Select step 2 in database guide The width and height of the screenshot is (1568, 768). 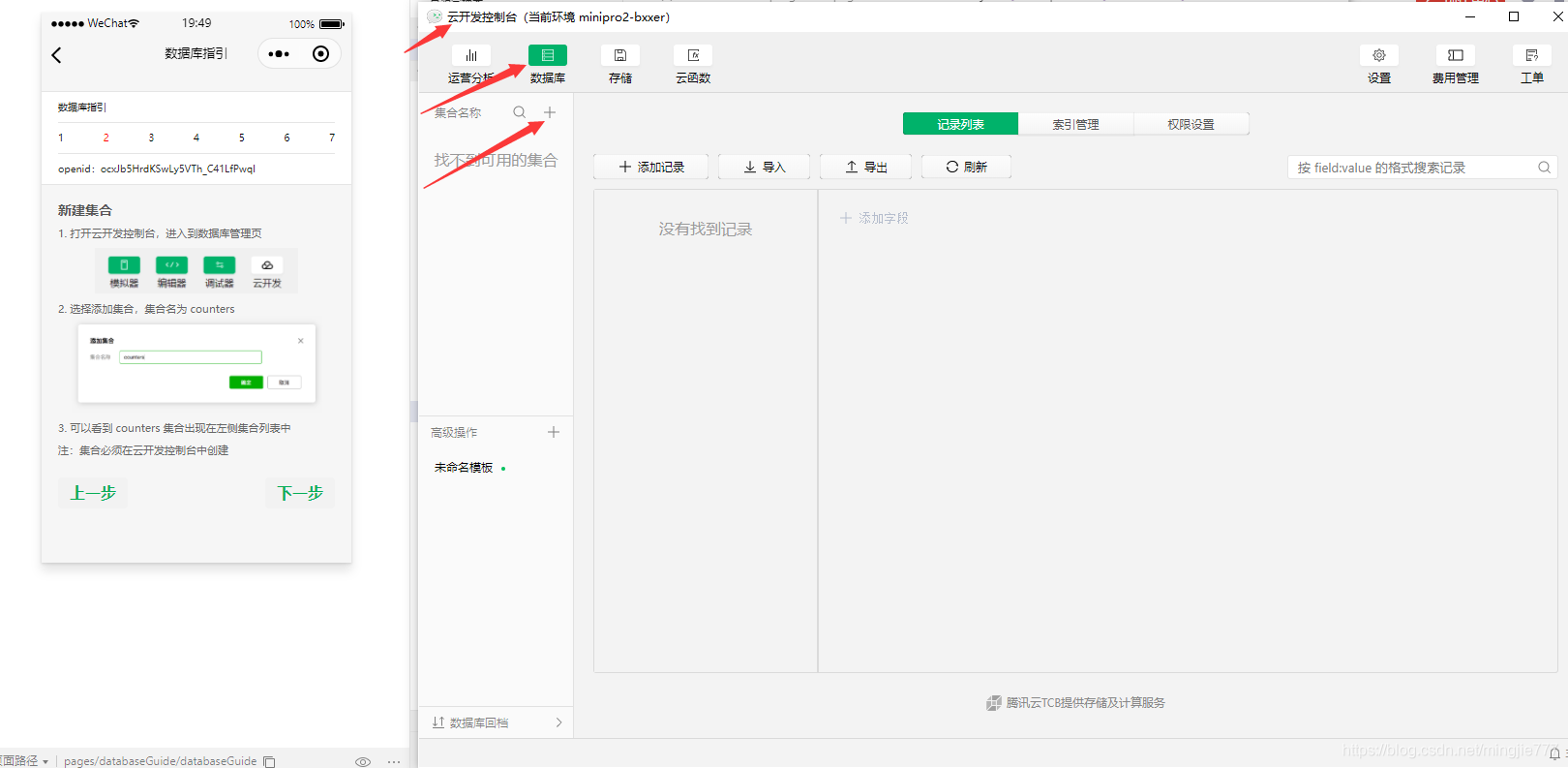coord(106,138)
